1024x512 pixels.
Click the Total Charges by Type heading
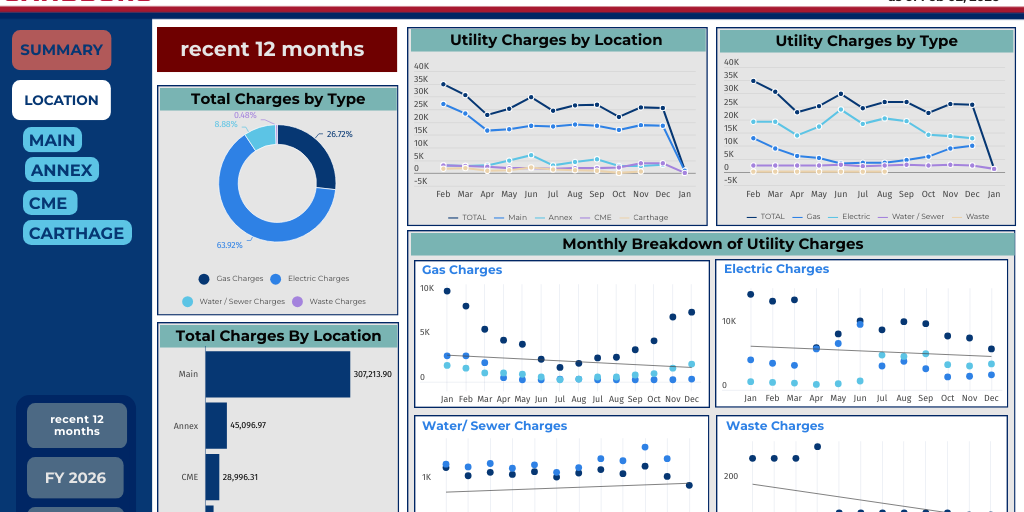[x=278, y=99]
